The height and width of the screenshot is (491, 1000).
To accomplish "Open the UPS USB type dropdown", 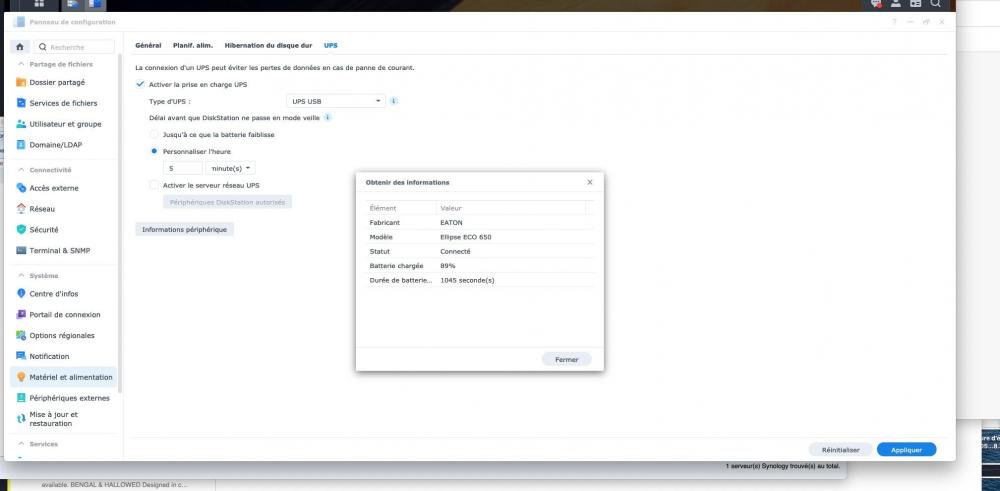I will [x=335, y=101].
